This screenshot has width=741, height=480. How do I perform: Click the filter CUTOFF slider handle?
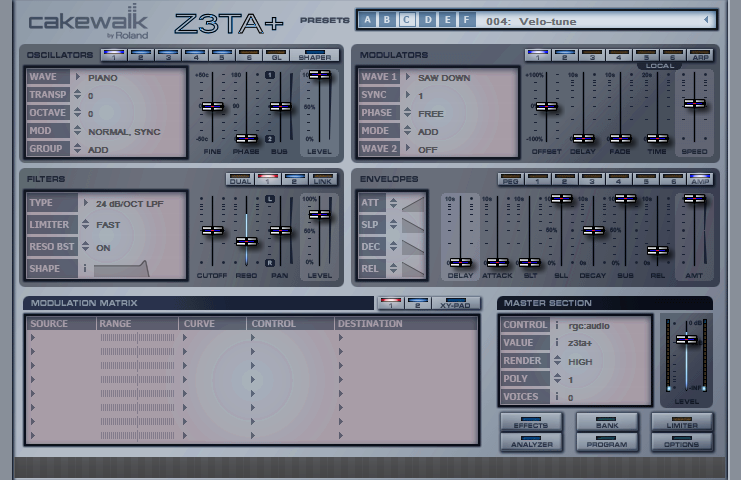coord(212,231)
